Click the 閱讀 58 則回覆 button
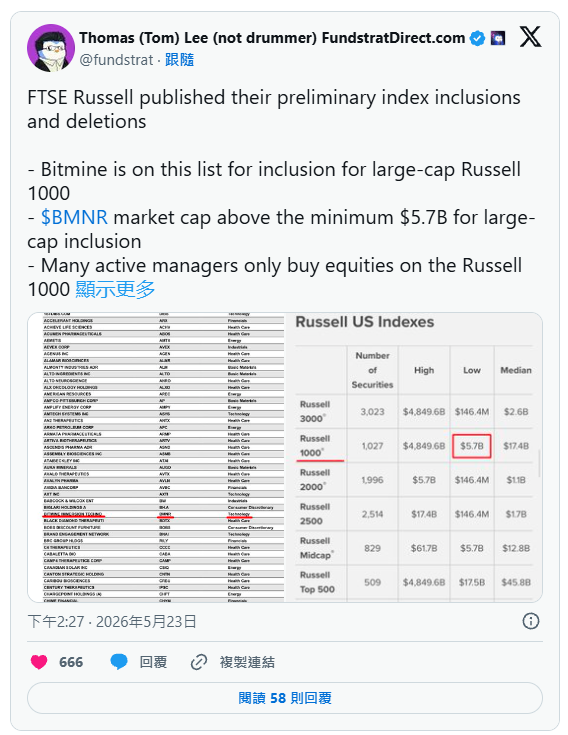The image size is (568, 735). point(285,698)
